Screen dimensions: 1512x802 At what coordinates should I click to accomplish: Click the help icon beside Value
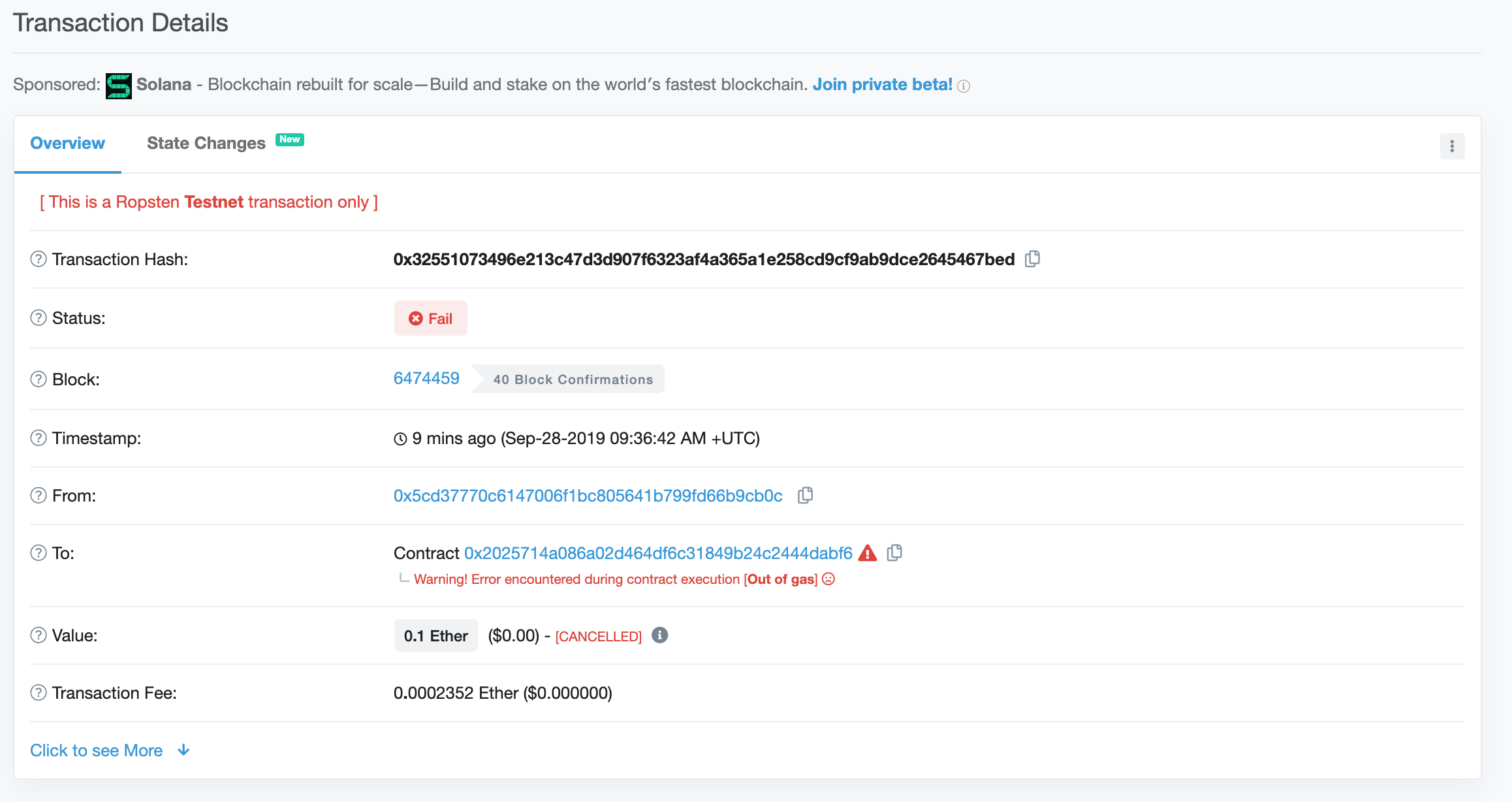pyautogui.click(x=39, y=635)
